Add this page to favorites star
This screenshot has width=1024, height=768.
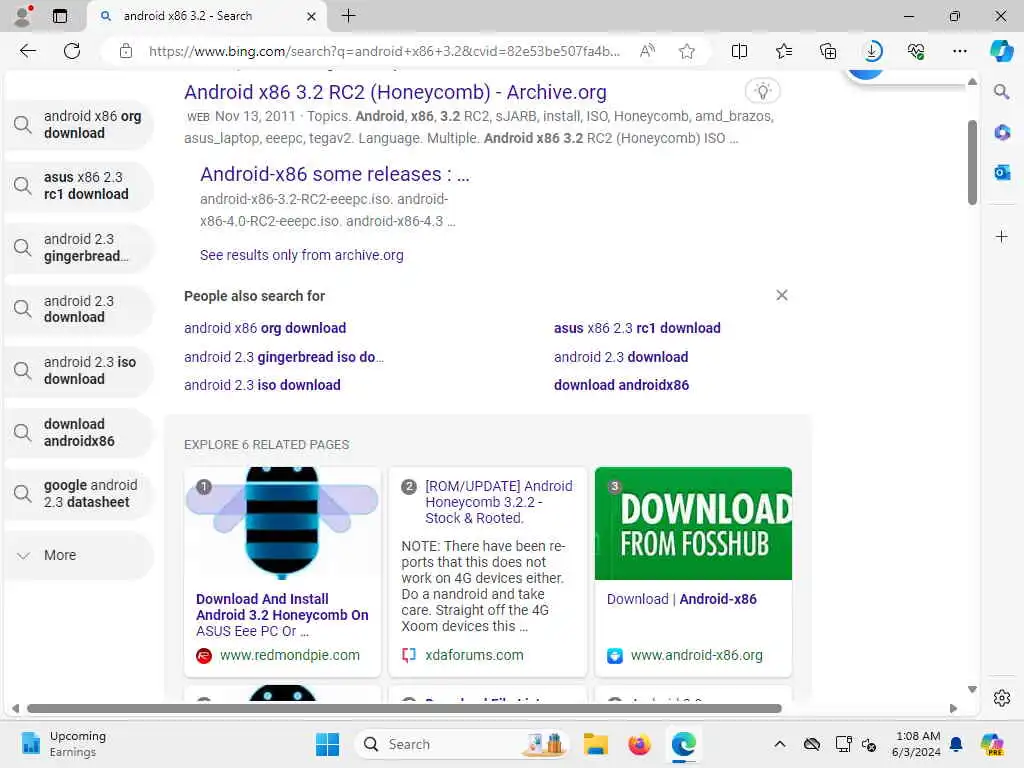[686, 51]
